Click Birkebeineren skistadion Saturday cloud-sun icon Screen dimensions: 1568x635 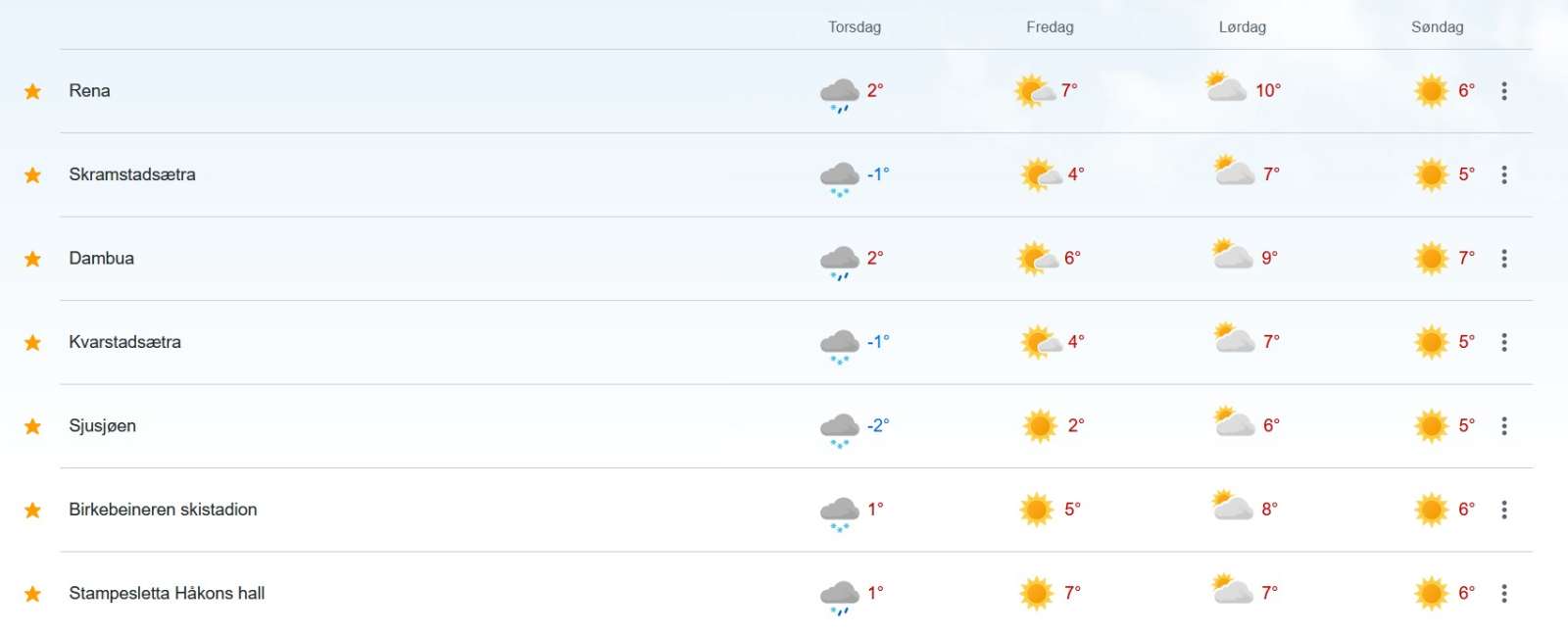pyautogui.click(x=1232, y=506)
